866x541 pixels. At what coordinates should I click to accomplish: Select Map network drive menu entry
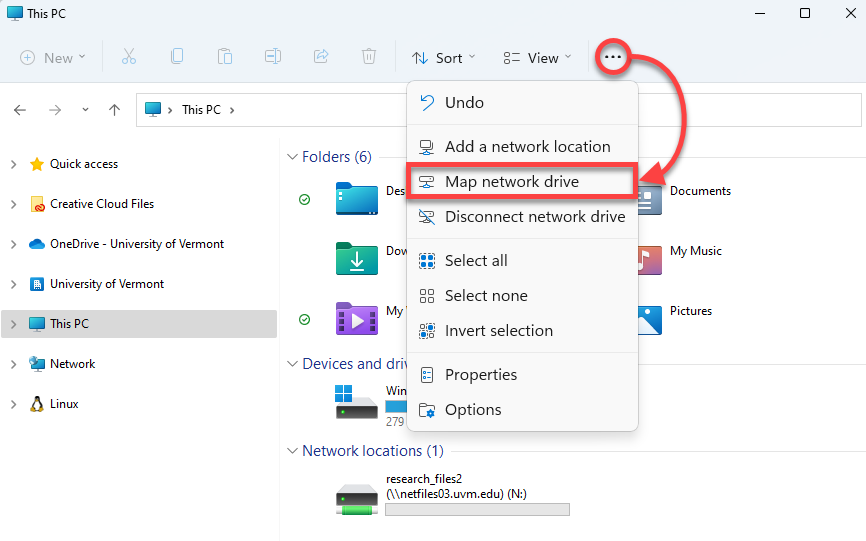(522, 181)
